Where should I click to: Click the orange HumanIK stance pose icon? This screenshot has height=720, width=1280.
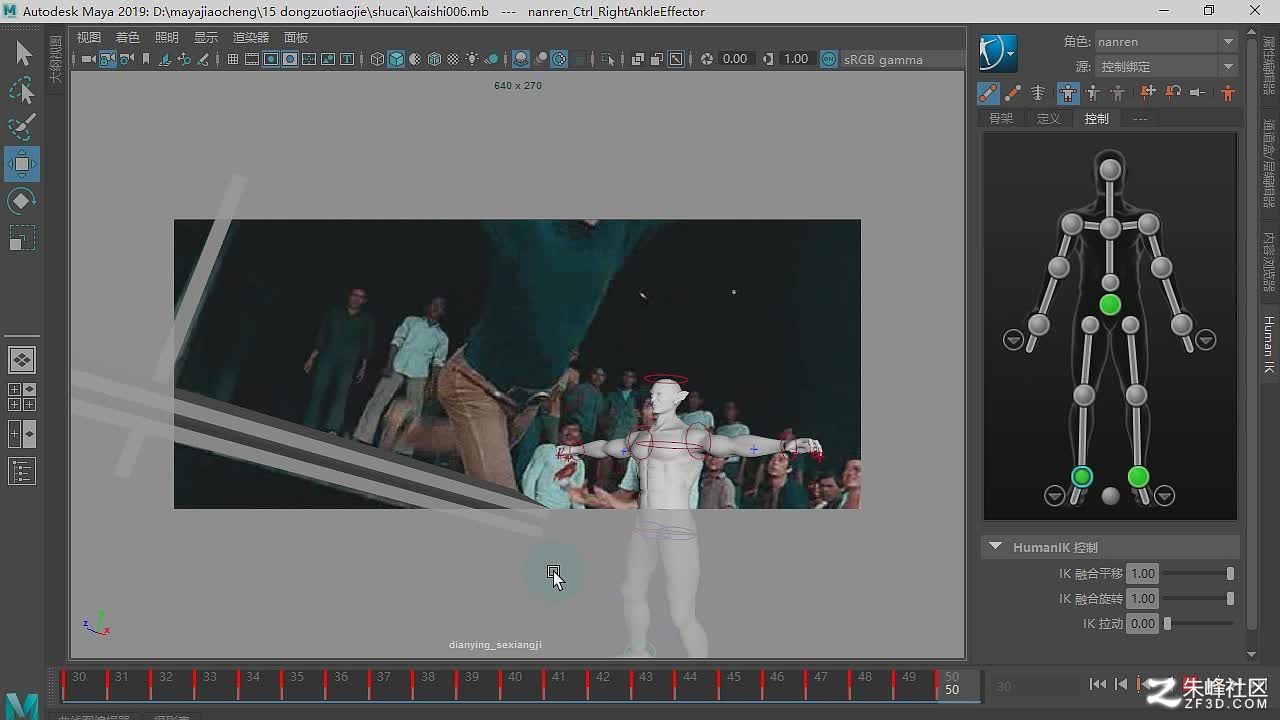click(1227, 93)
